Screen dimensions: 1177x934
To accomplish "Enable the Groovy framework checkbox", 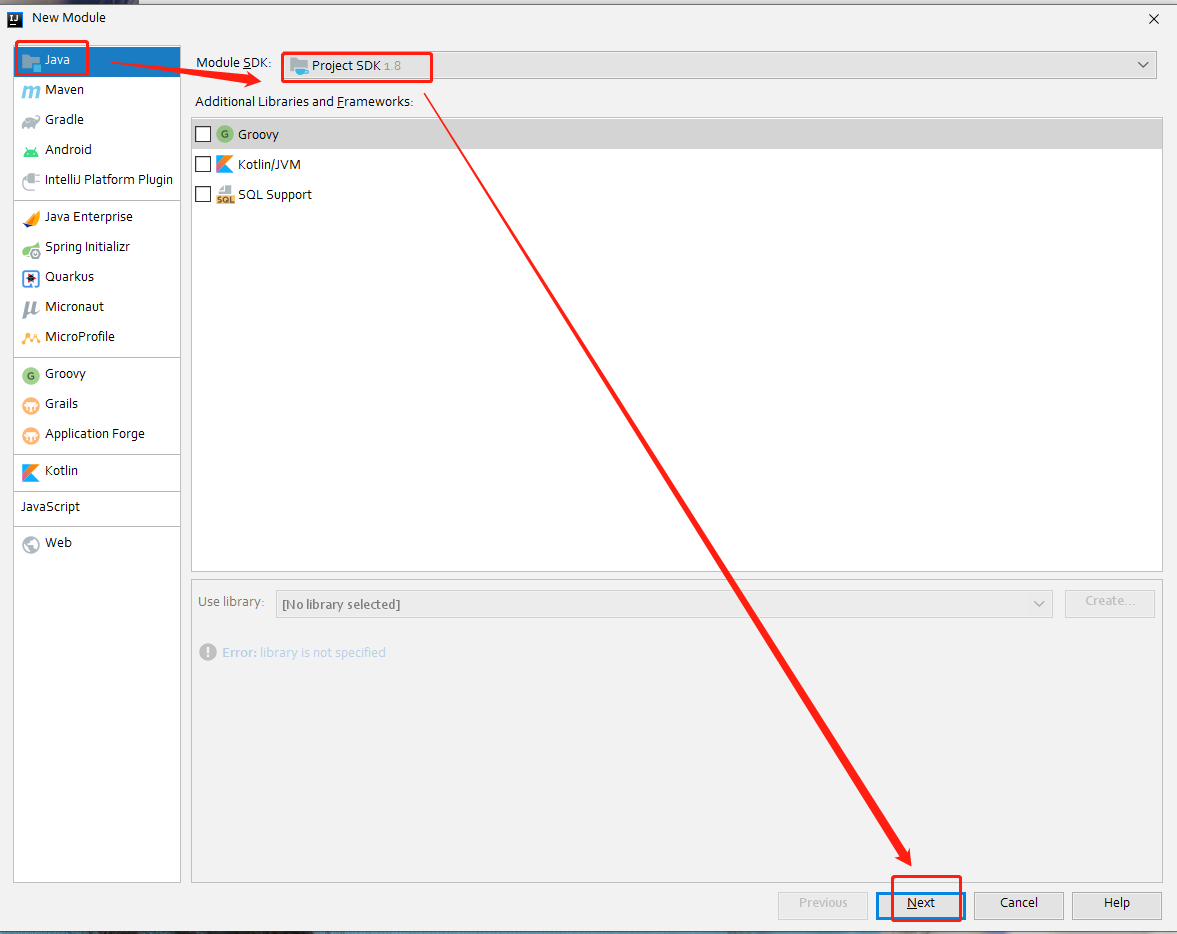I will coord(203,134).
